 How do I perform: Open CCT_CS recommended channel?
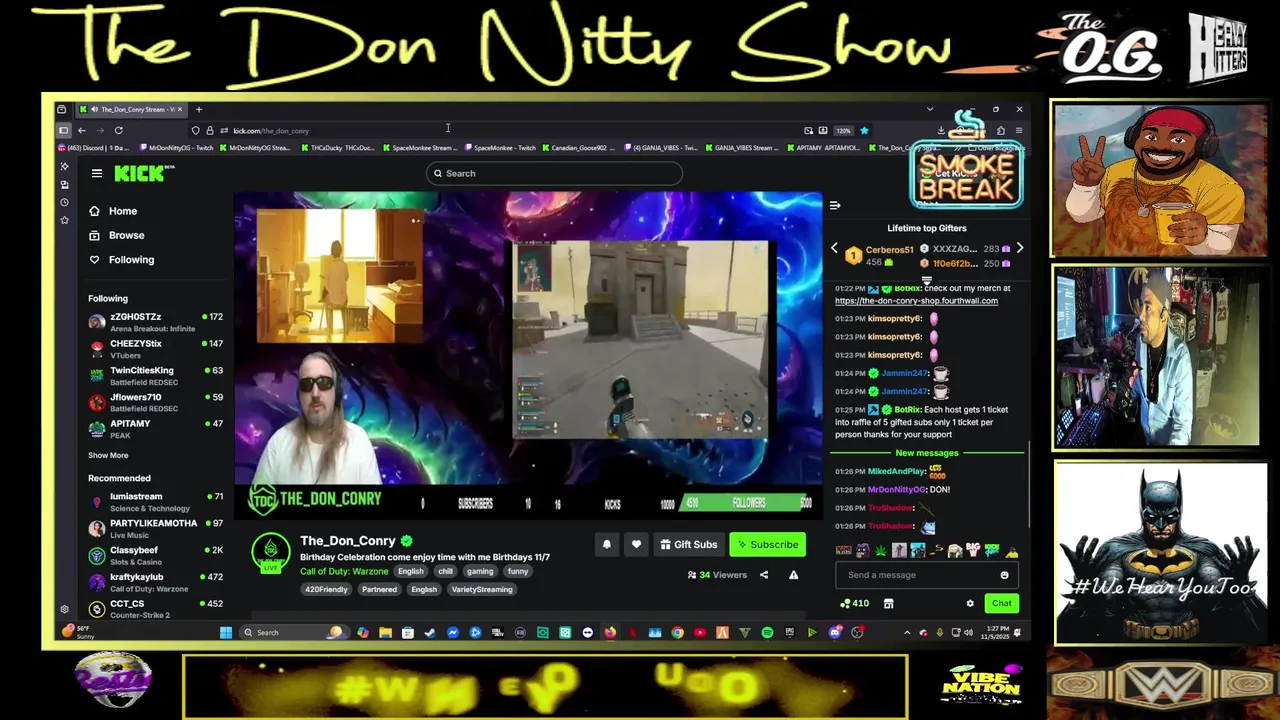click(x=155, y=609)
